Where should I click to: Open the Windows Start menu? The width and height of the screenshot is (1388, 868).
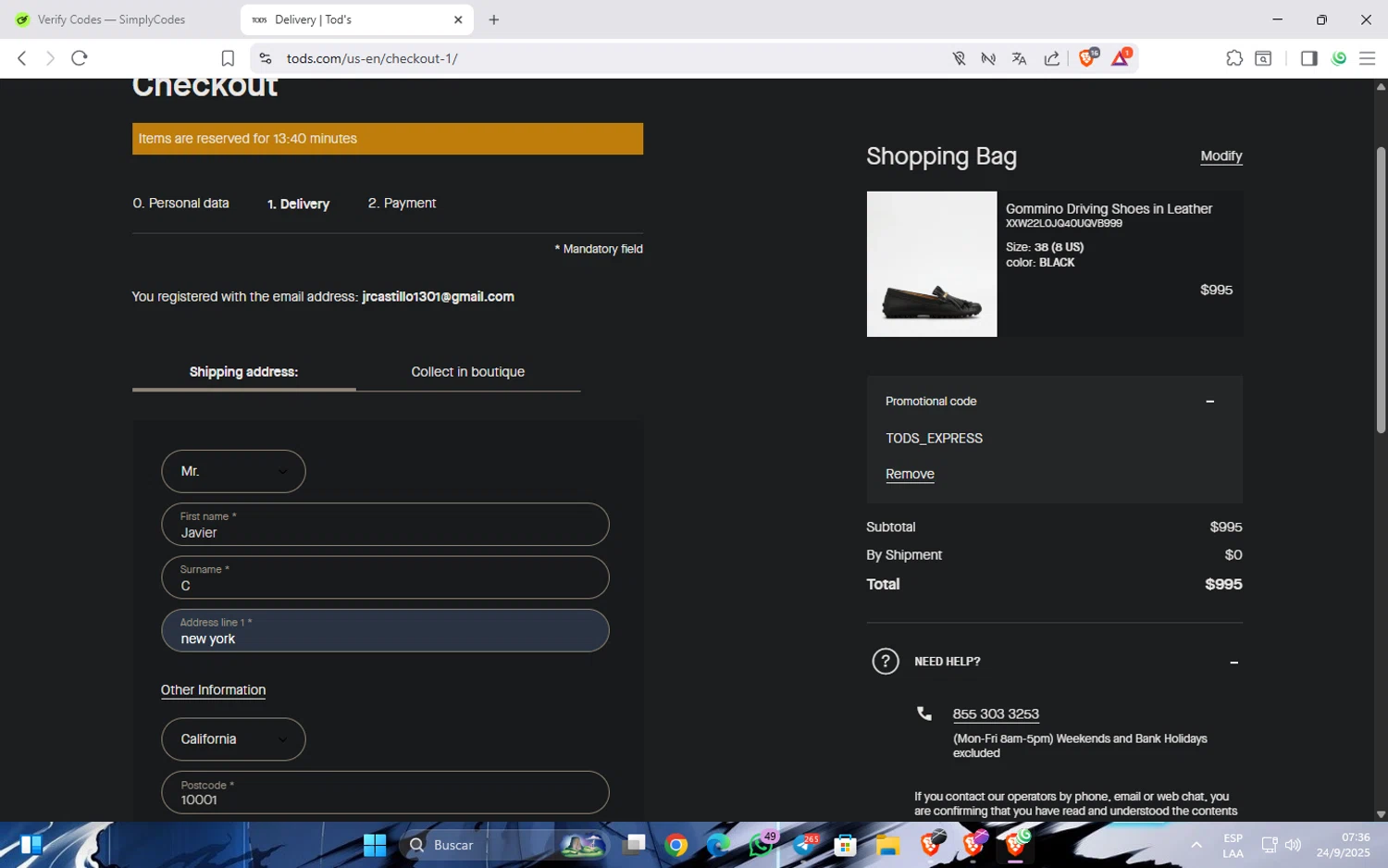click(374, 845)
